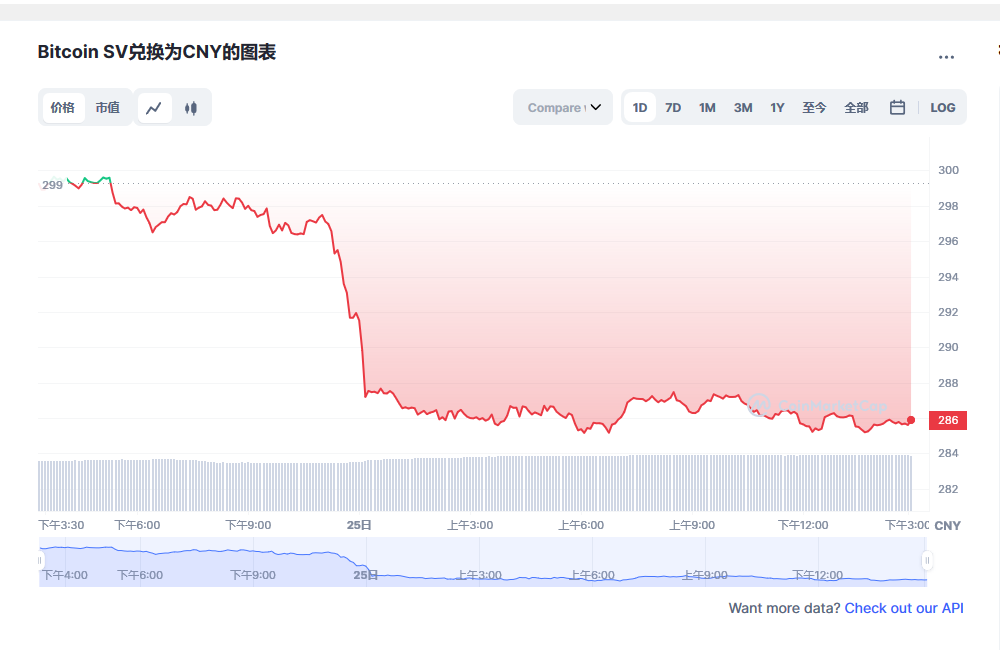Switch to line chart view icon
The height and width of the screenshot is (650, 1000).
[x=154, y=108]
